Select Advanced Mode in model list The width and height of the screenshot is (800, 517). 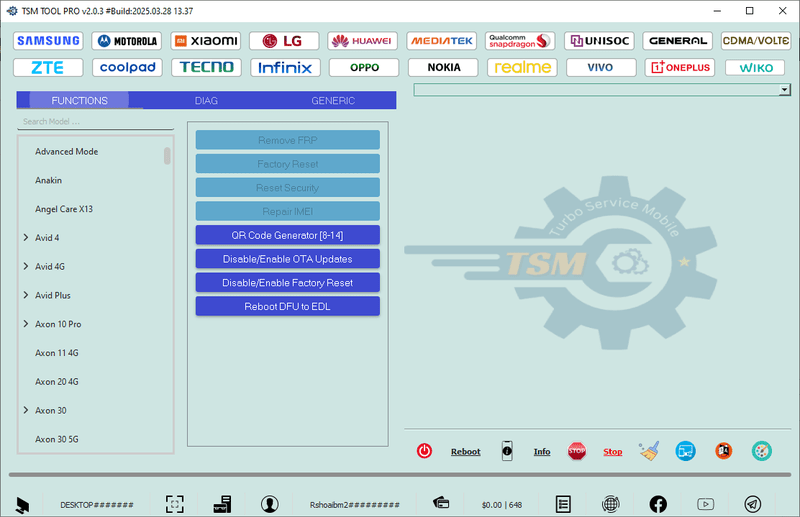click(x=66, y=152)
